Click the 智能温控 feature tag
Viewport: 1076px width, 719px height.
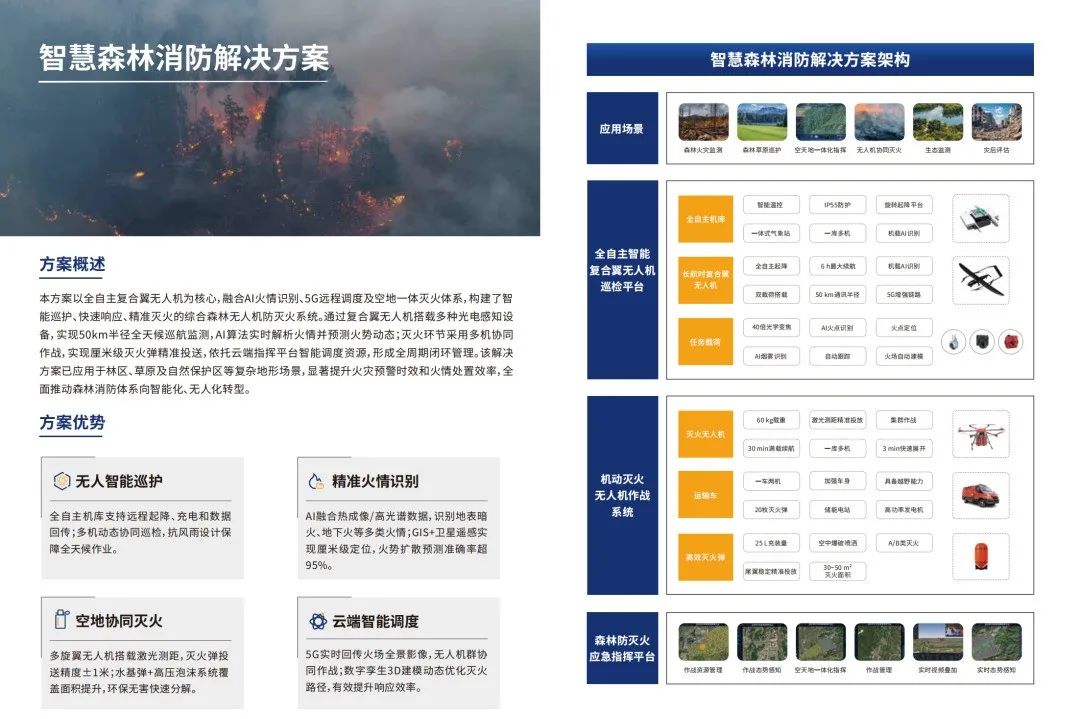770,205
